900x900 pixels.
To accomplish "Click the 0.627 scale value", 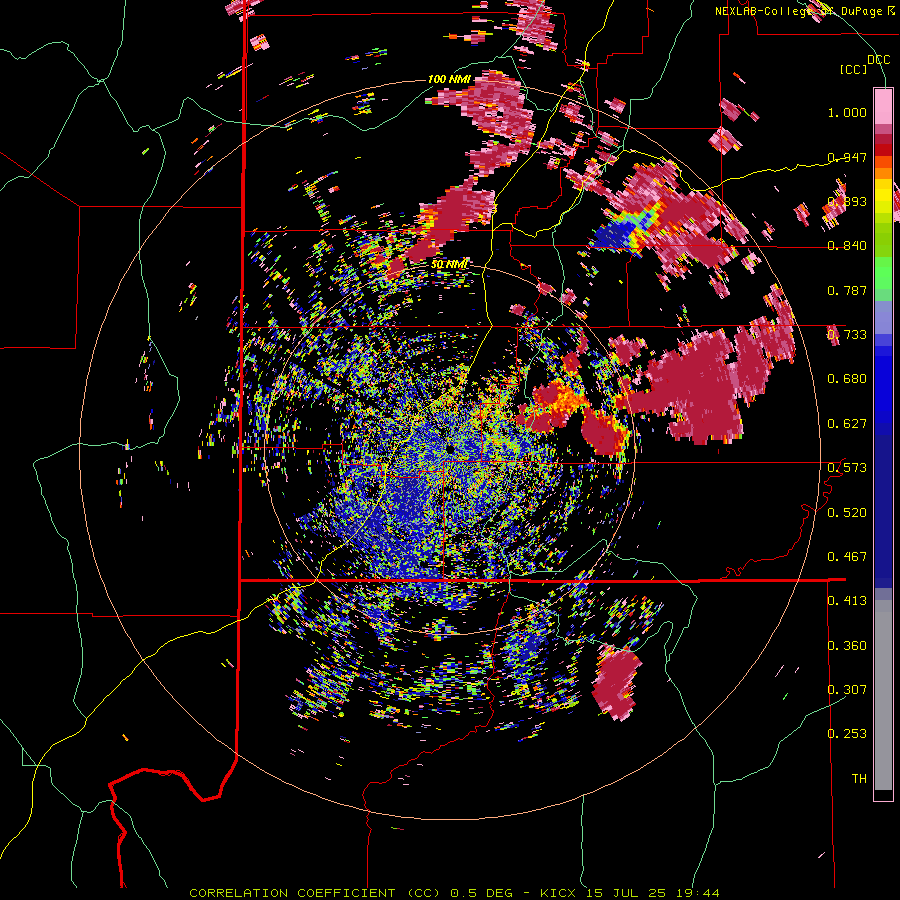I will coord(847,424).
